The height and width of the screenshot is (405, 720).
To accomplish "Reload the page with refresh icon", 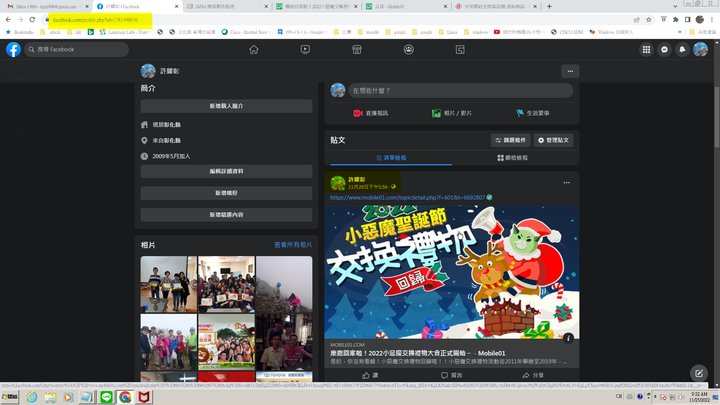I will coord(32,20).
